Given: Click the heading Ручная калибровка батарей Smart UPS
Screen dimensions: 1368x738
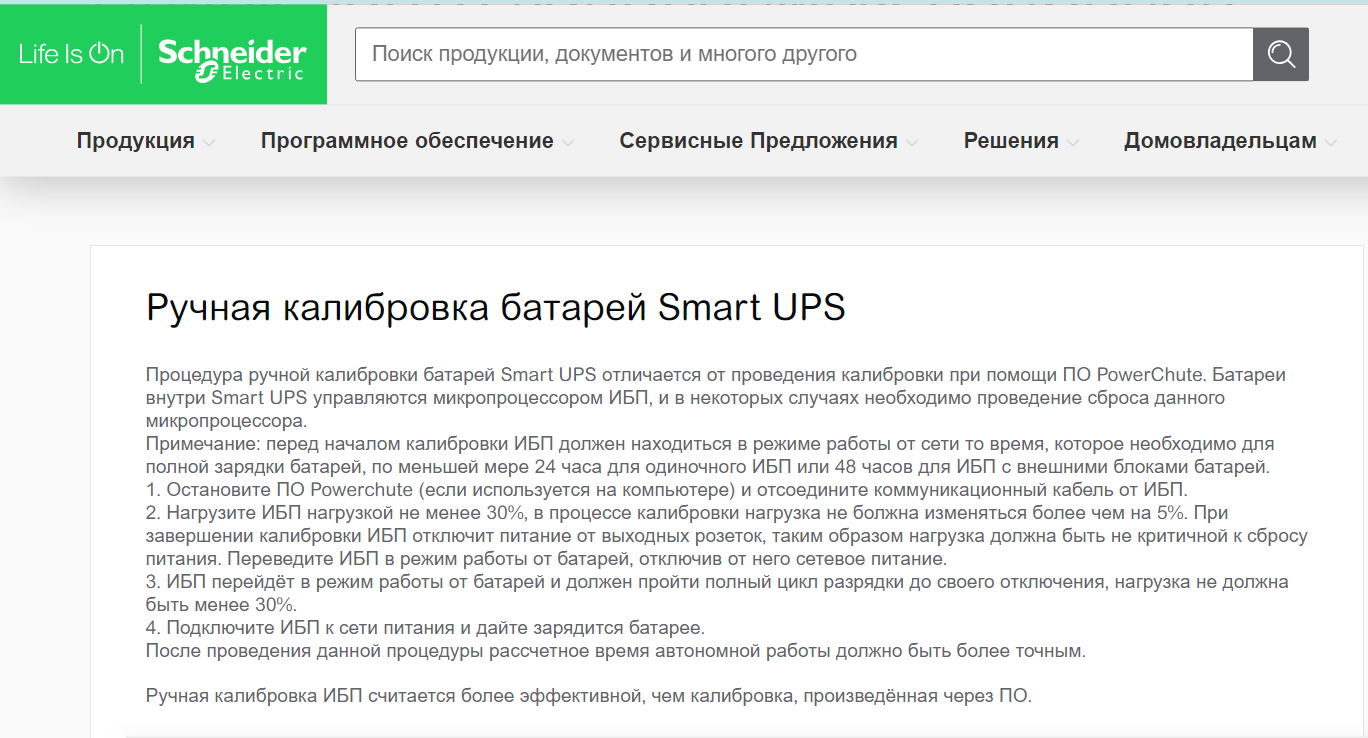Looking at the screenshot, I should point(496,307).
